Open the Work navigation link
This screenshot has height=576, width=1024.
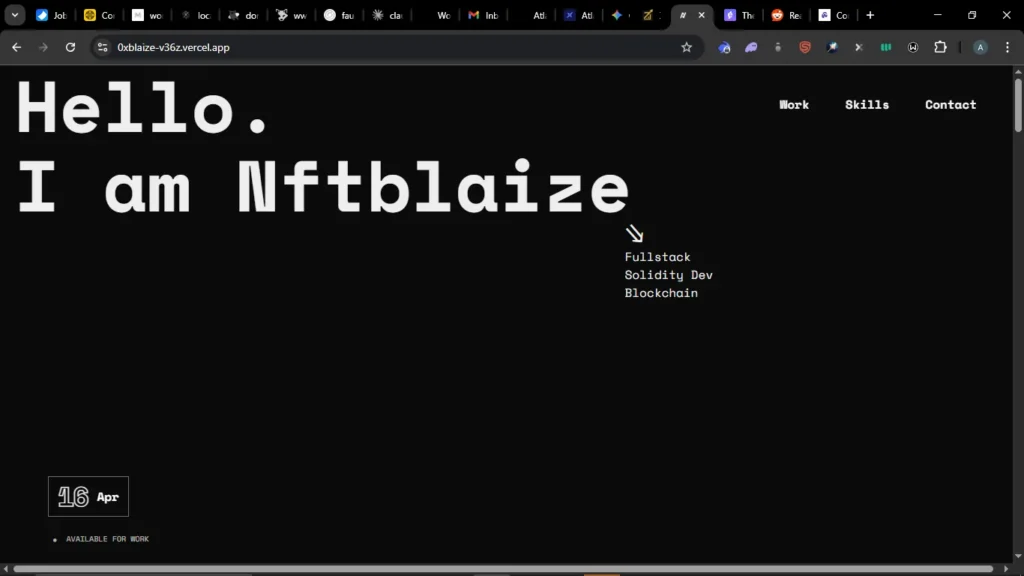click(x=793, y=104)
